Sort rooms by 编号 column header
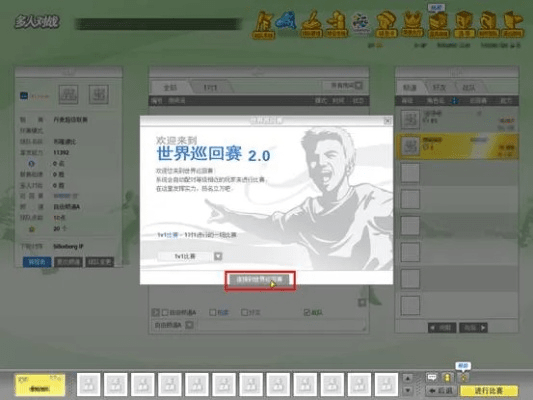Image resolution: width=533 pixels, height=400 pixels. point(157,101)
